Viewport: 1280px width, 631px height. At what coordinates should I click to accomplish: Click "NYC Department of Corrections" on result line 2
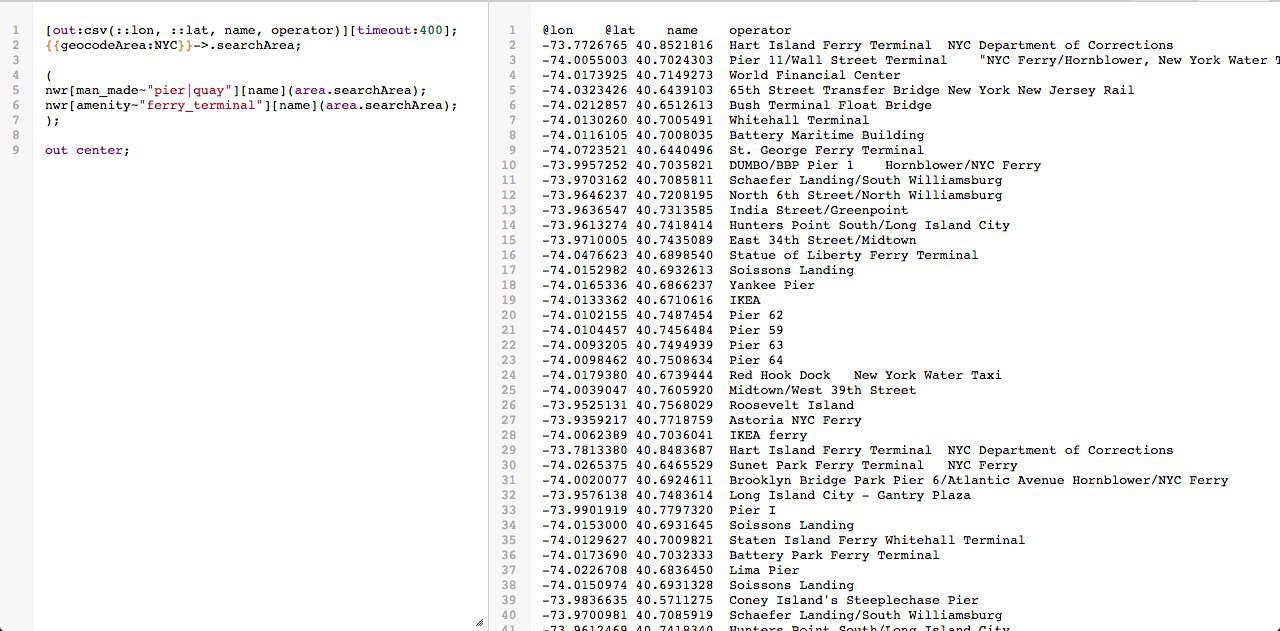(x=1060, y=45)
